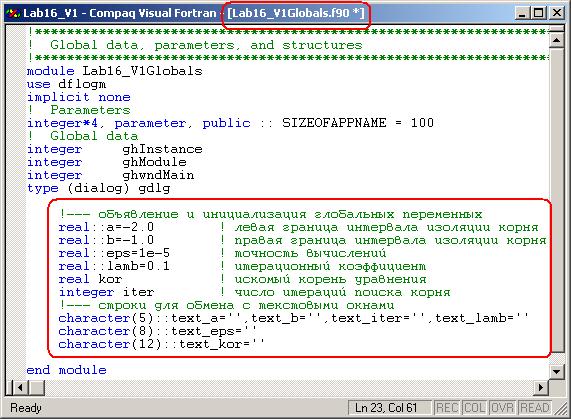Click the 'integer iter' declaration
This screenshot has width=571, height=419.
(106, 292)
